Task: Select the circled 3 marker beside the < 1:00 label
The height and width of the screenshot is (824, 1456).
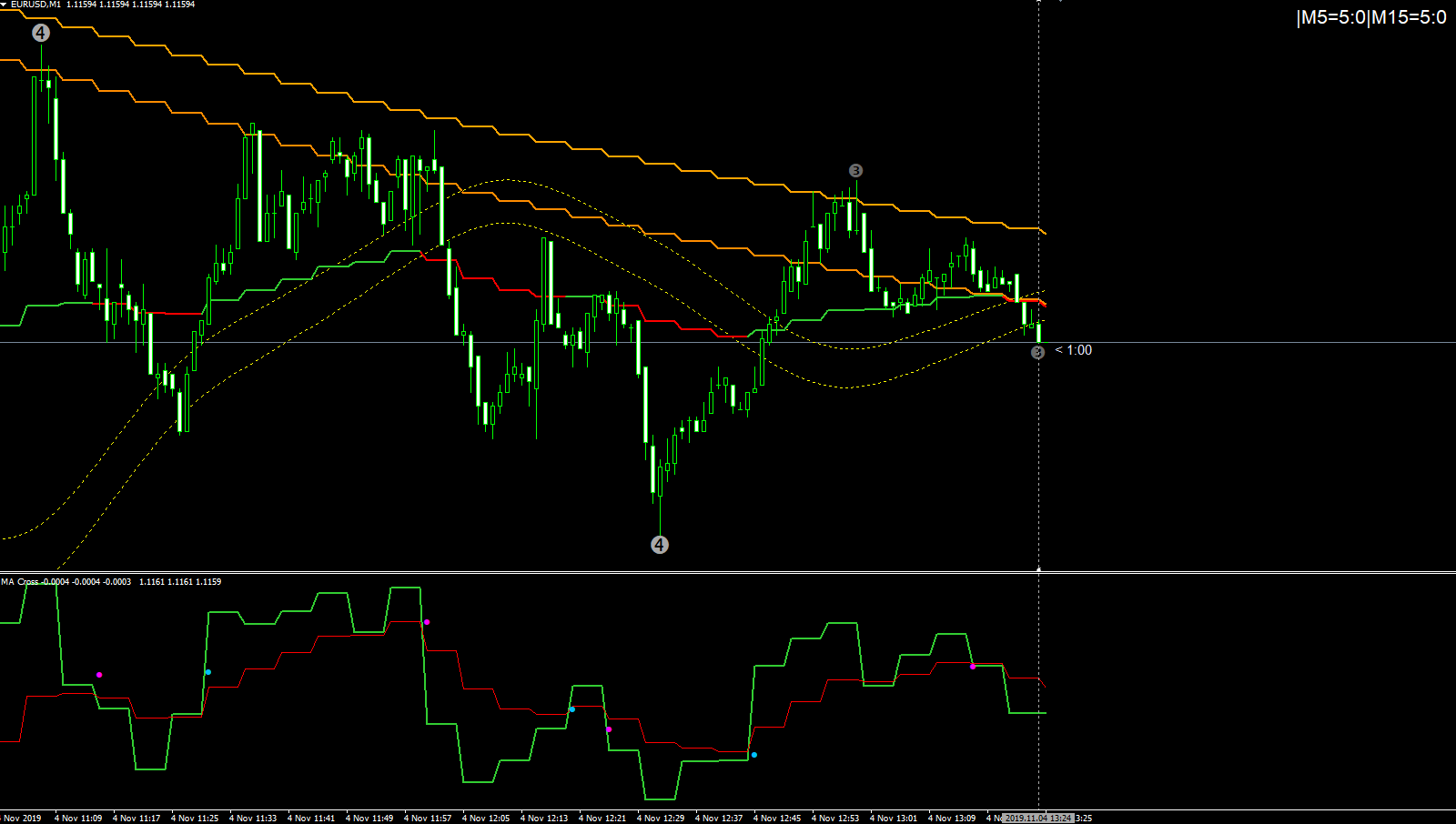Action: coord(1037,352)
